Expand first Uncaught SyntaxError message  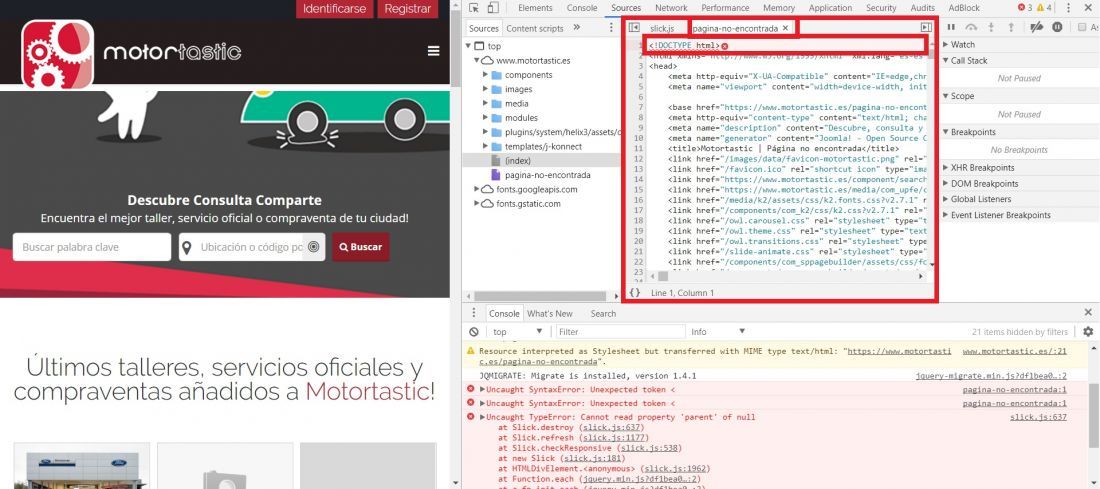(x=483, y=389)
